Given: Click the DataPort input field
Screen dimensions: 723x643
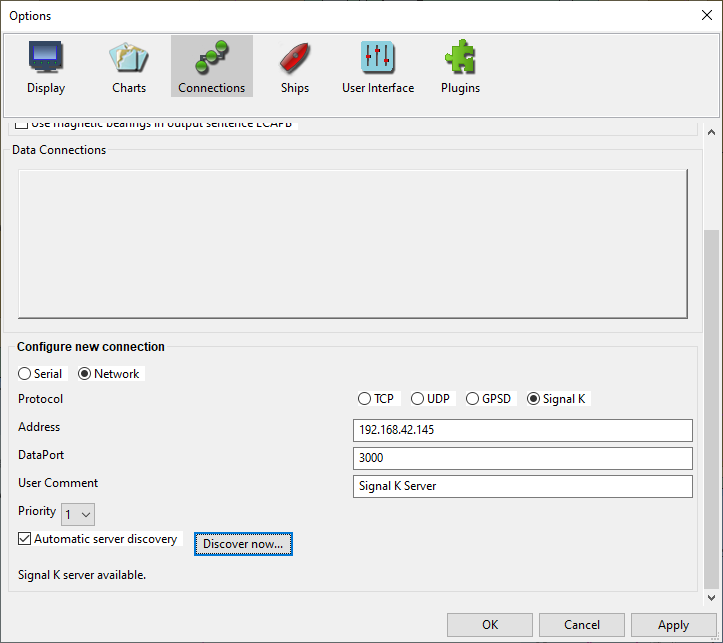Looking at the screenshot, I should [523, 458].
